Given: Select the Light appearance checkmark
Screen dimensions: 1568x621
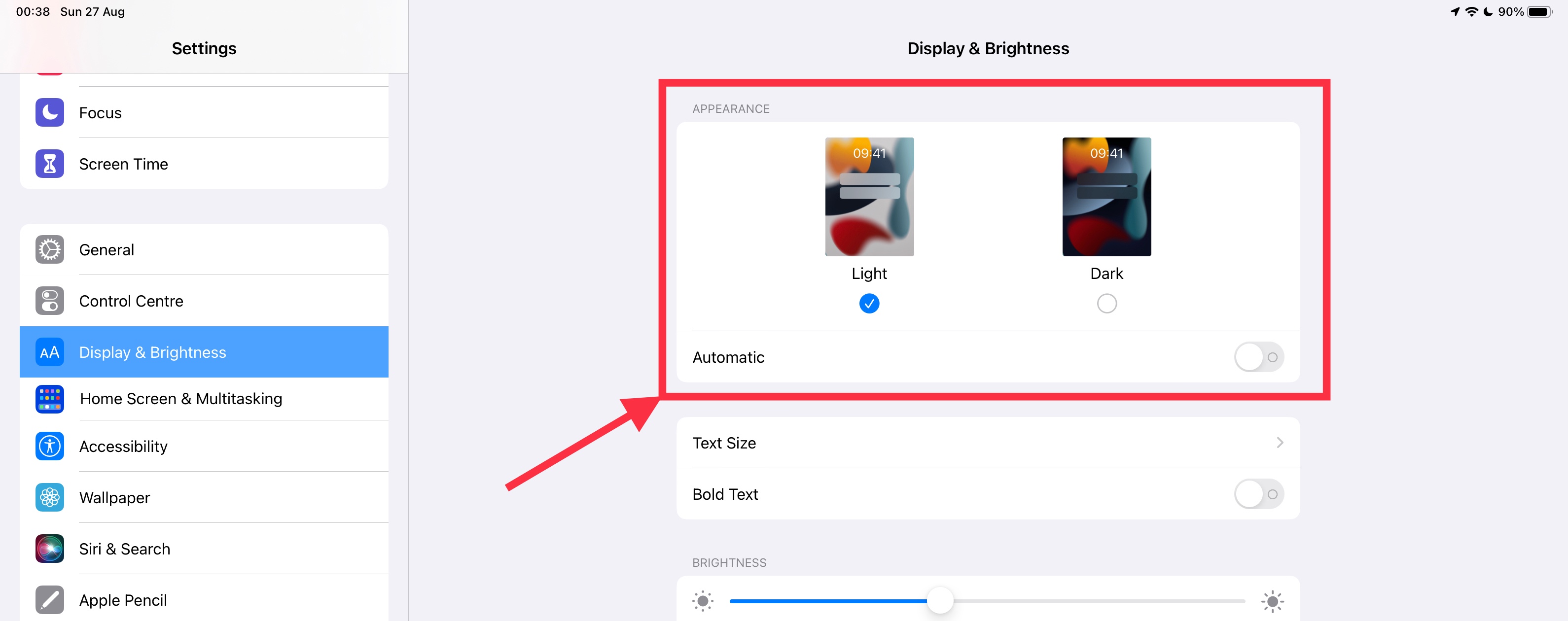Looking at the screenshot, I should click(x=869, y=303).
